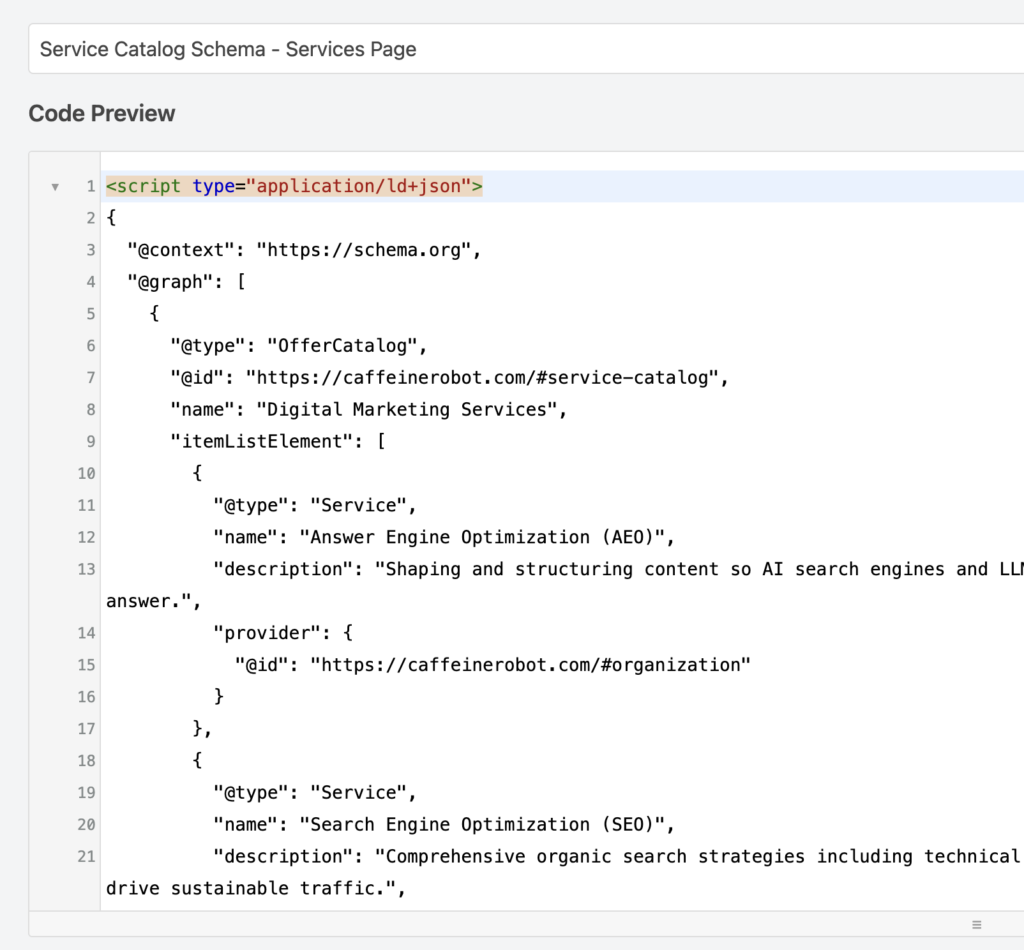Click the "Answer Engine Optimization (AEO)" name line
This screenshot has width=1024, height=950.
click(x=444, y=537)
